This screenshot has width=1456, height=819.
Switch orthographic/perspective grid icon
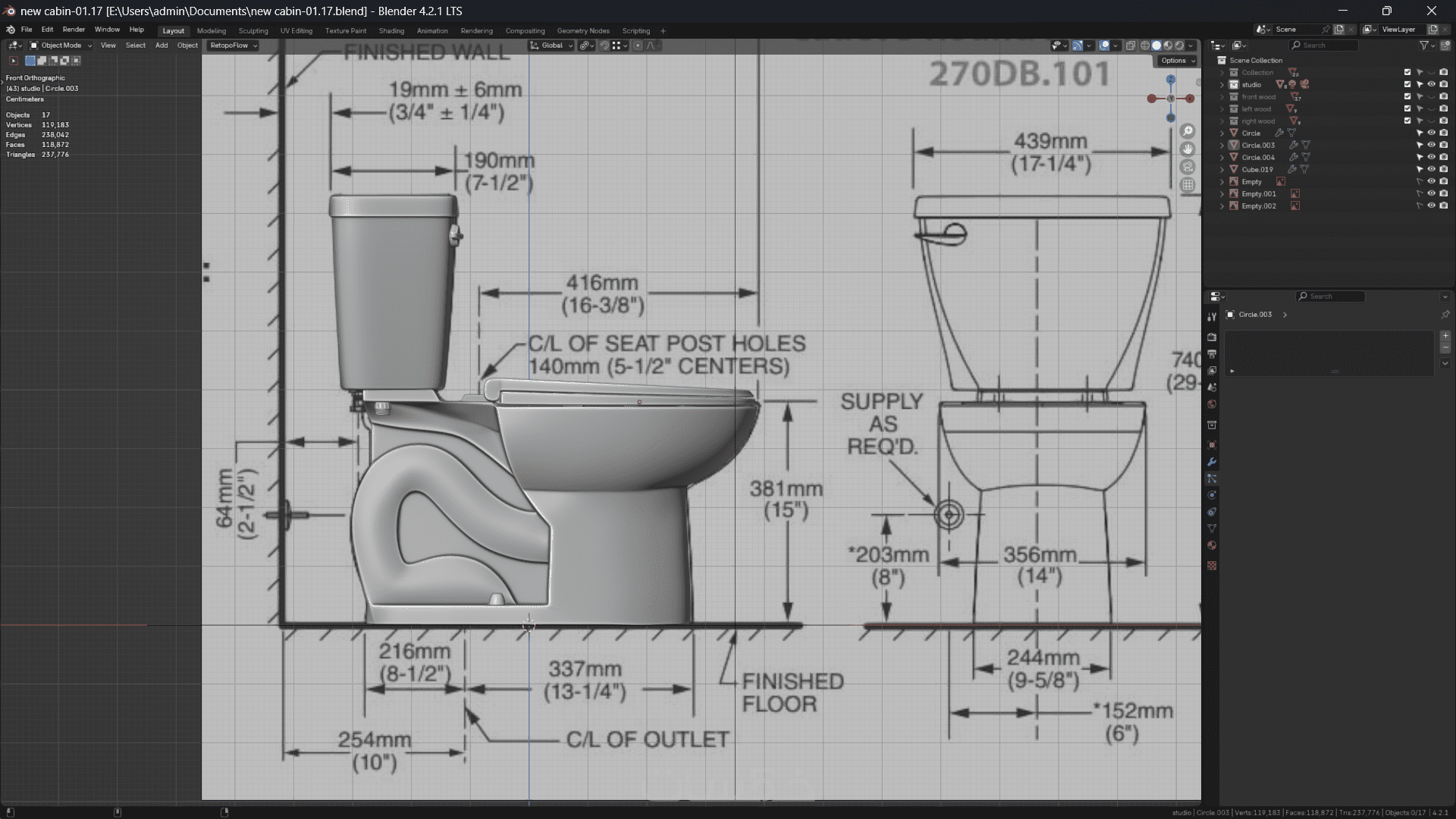pos(1188,185)
